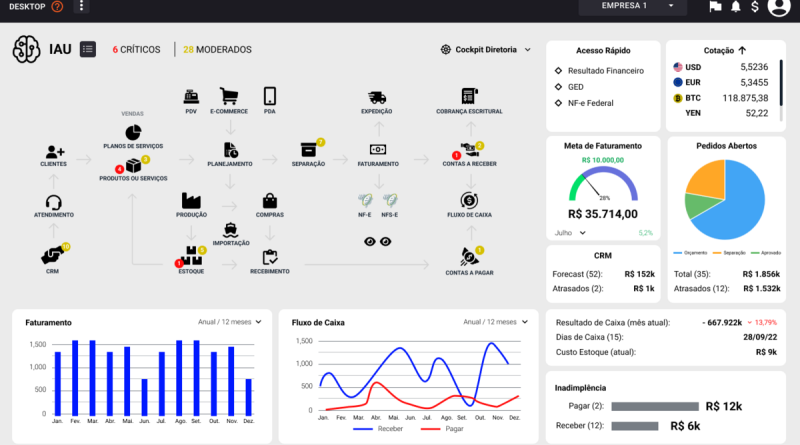
Task: Open the Estoque inventory icon
Action: [x=191, y=256]
